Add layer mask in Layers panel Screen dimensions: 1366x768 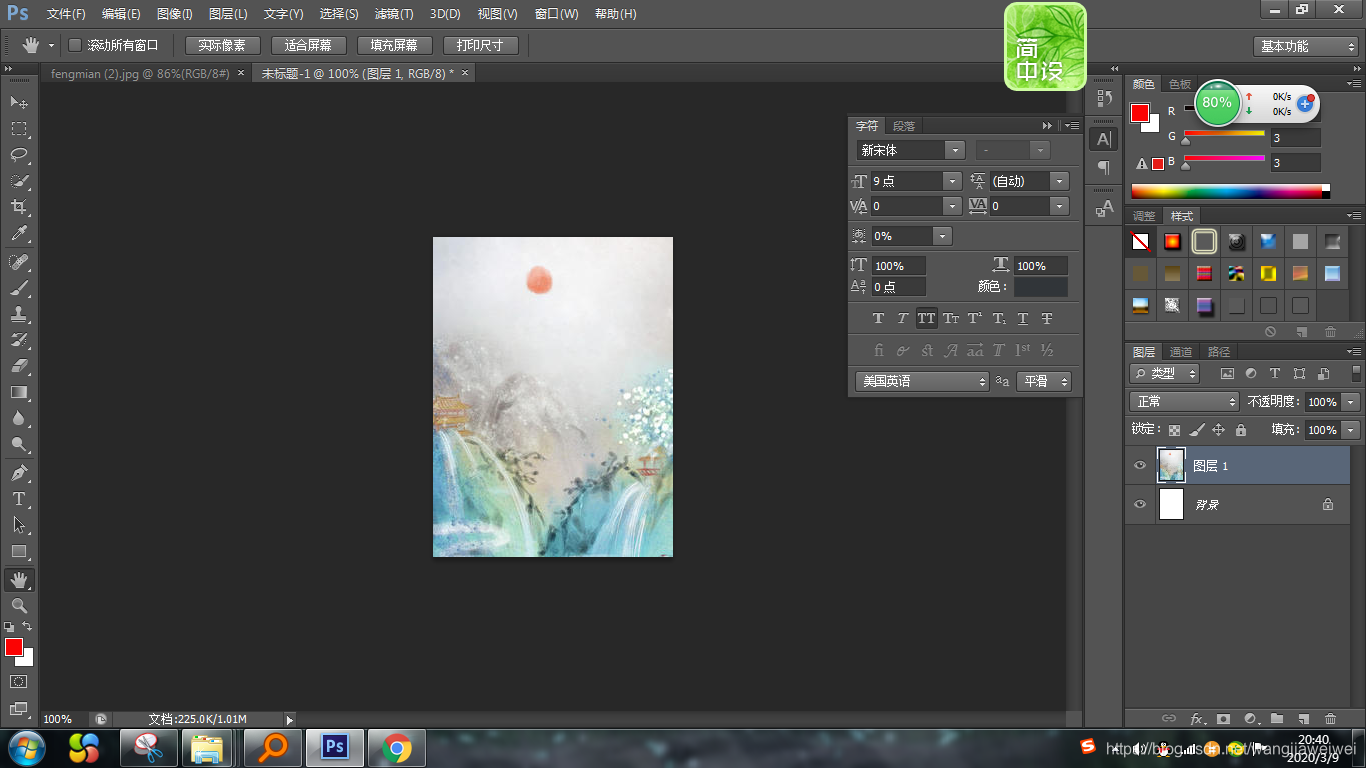1222,718
